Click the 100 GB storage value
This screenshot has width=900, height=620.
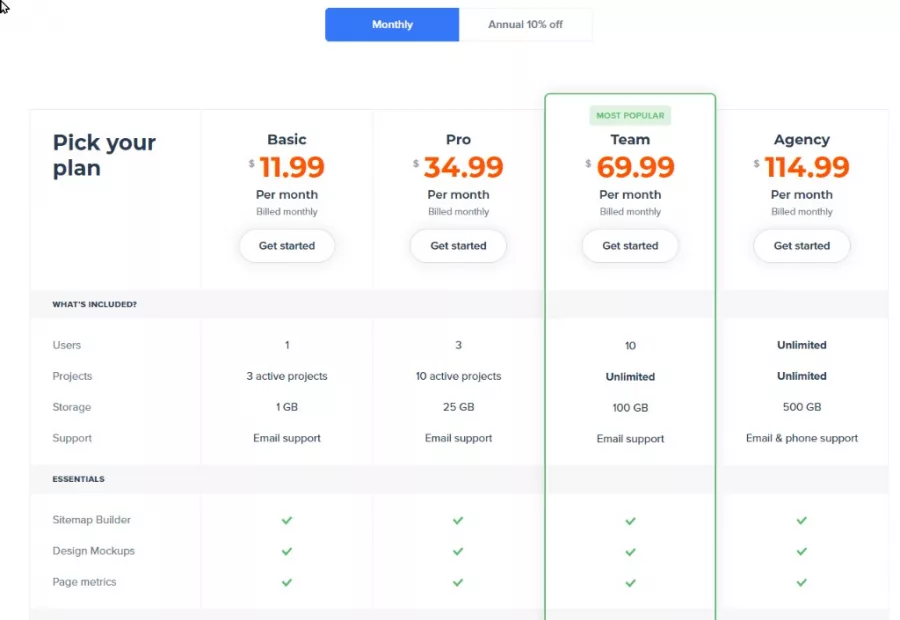coord(630,408)
